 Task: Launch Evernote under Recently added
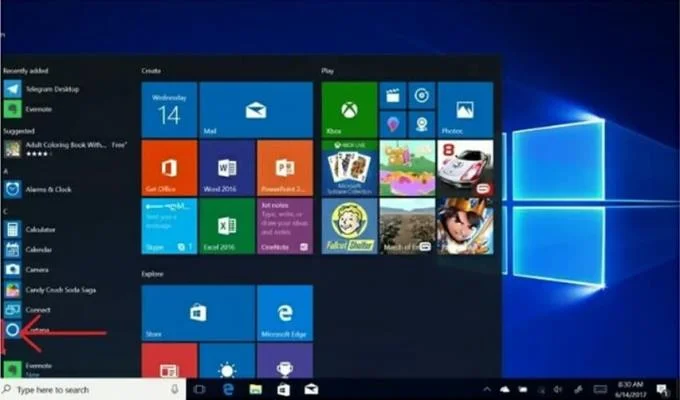click(28, 109)
